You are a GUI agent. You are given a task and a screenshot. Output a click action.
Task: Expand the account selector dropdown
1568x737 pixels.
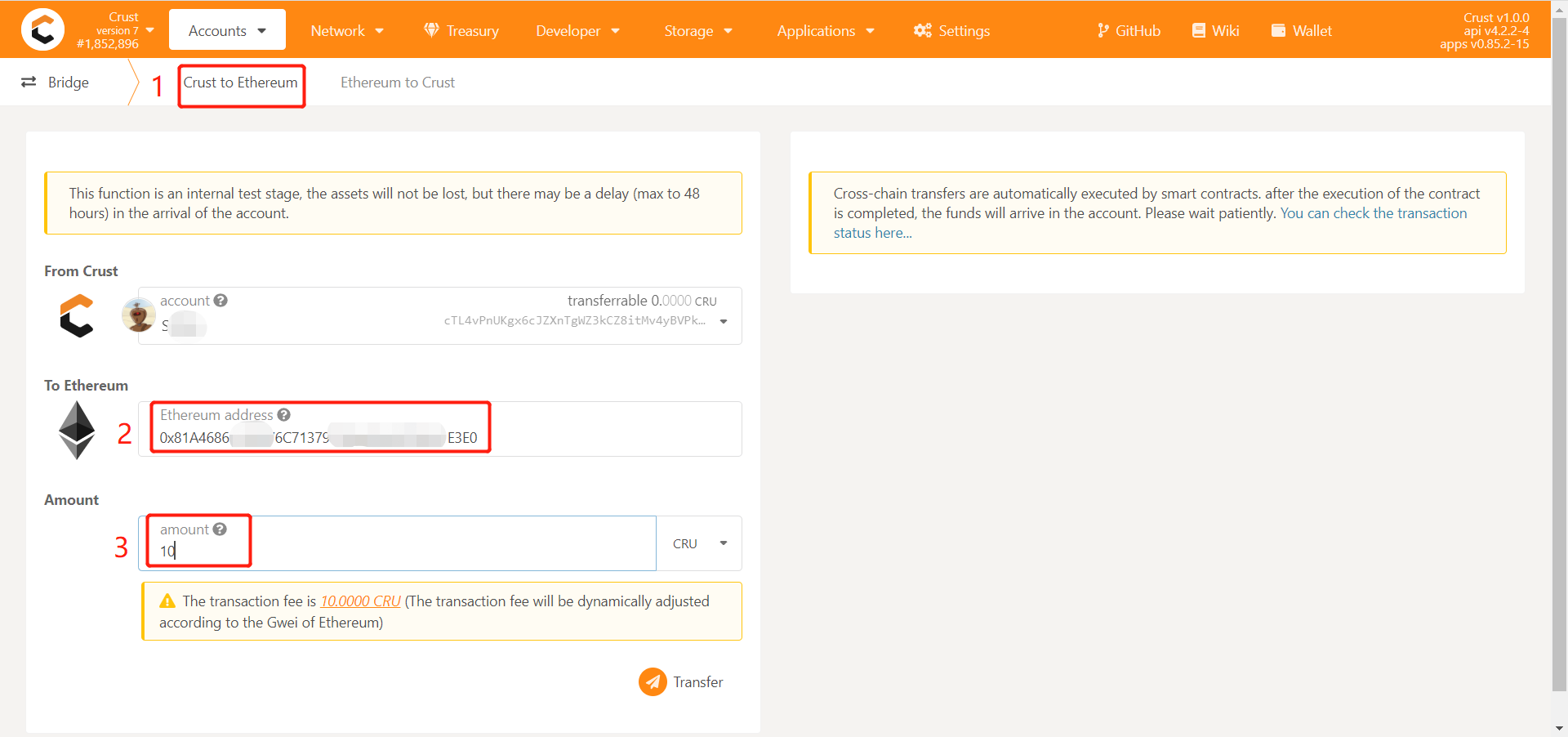724,321
